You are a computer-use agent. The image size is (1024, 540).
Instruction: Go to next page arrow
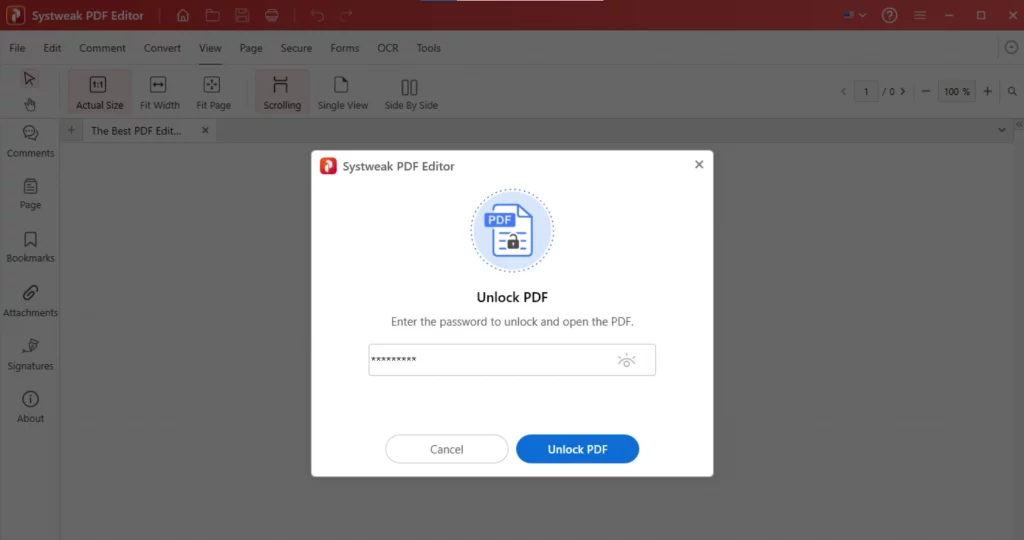(x=903, y=91)
